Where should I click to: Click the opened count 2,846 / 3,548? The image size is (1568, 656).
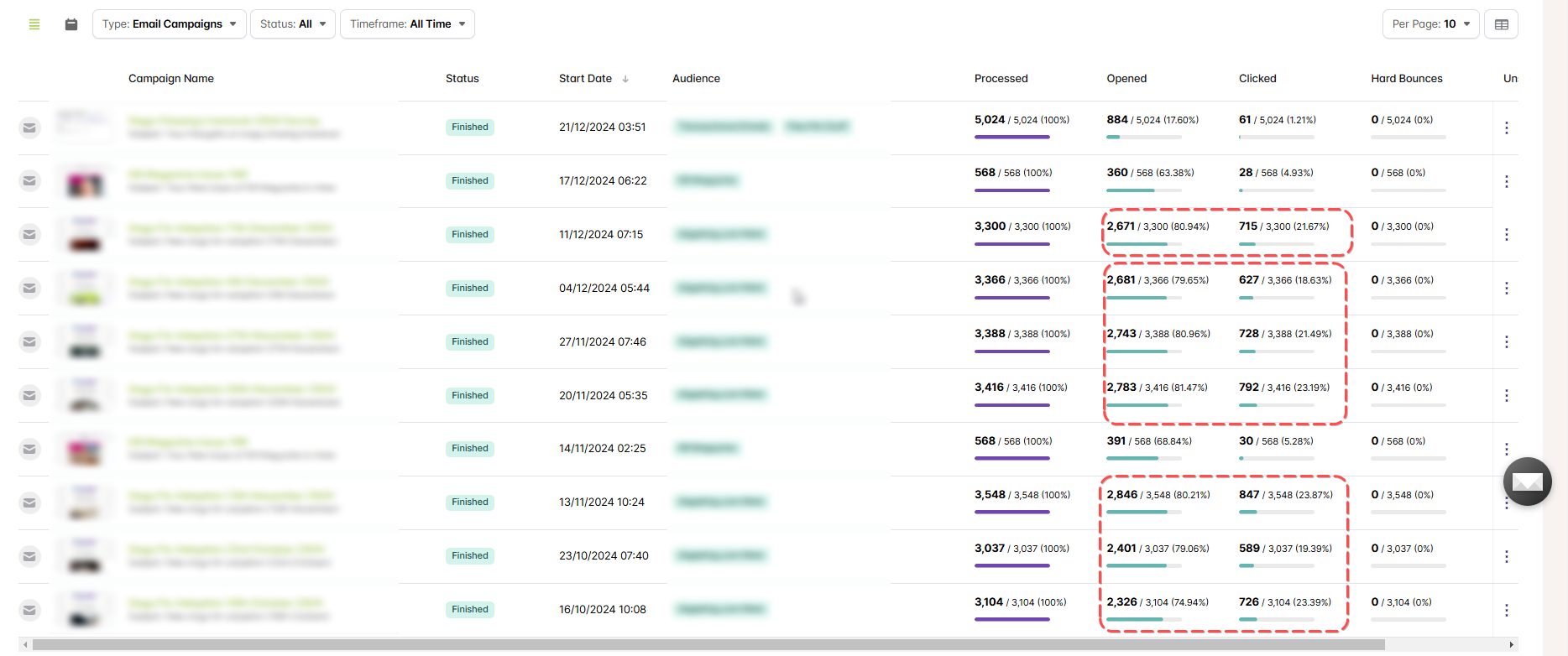1158,495
